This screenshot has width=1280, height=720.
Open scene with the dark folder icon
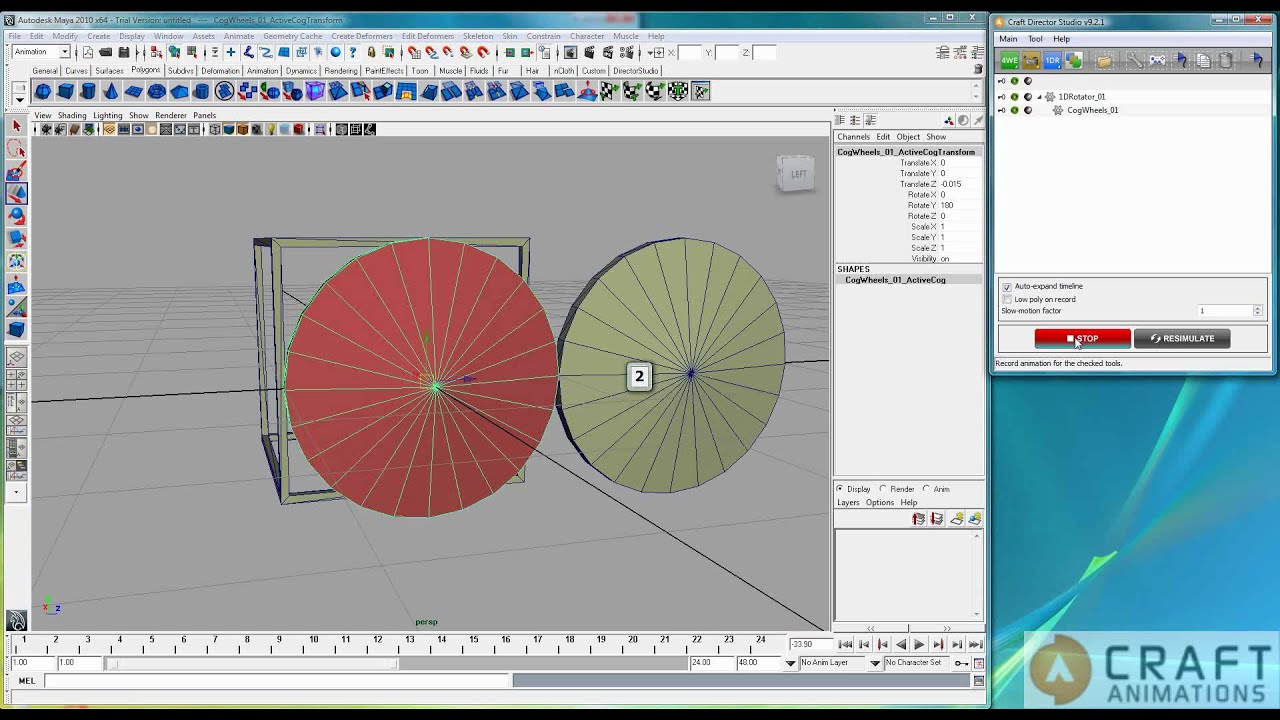(x=105, y=52)
